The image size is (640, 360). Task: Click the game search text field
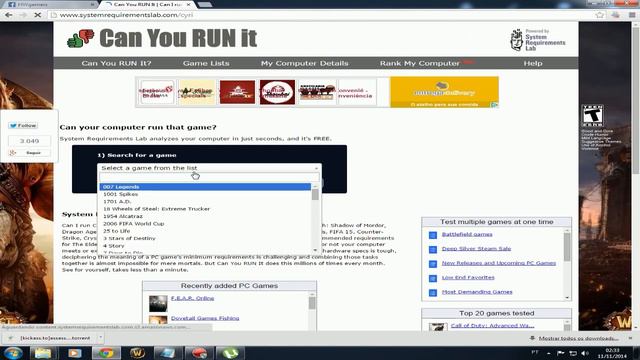pos(209,177)
